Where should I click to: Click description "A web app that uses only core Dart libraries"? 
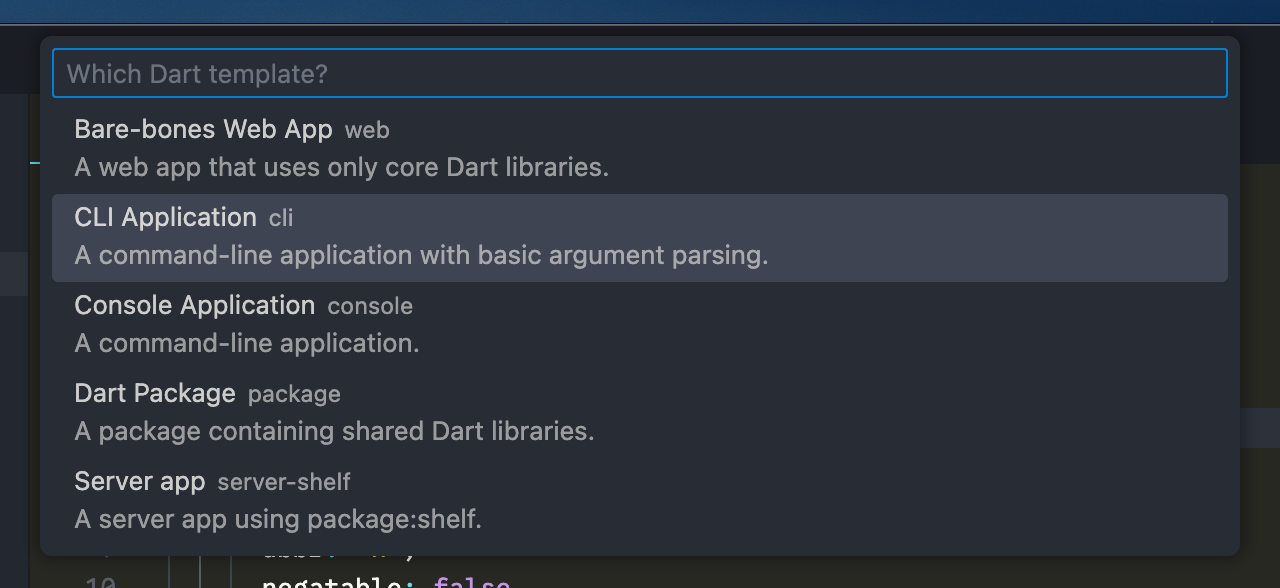(341, 167)
